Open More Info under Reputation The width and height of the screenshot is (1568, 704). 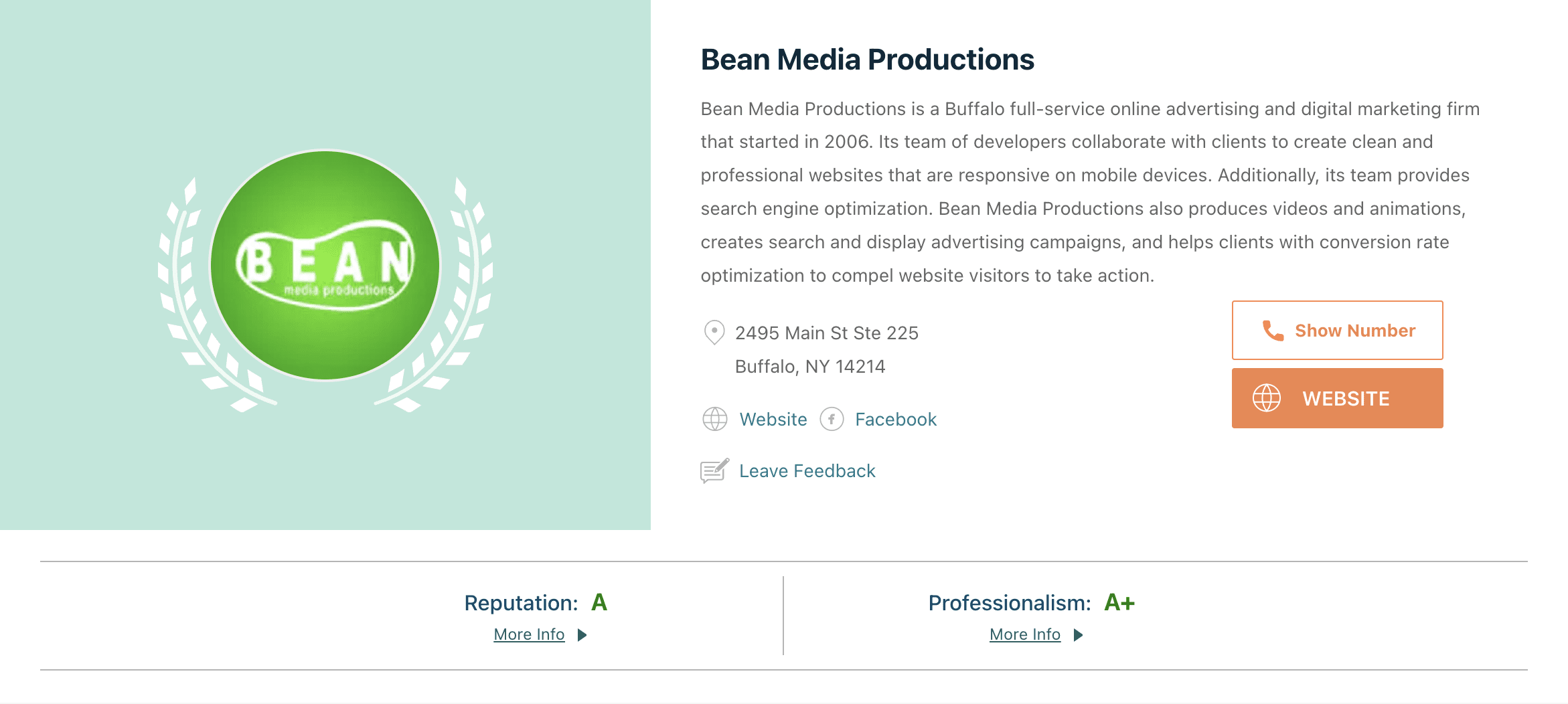tap(529, 634)
